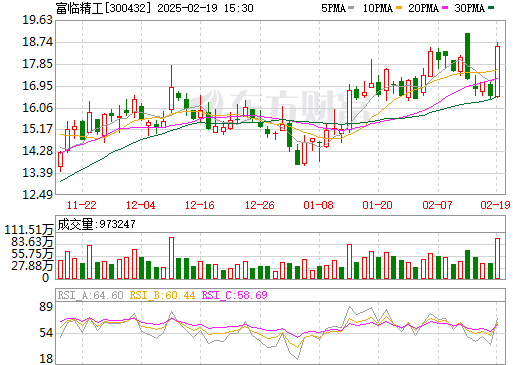The image size is (520, 365).
Task: Select the 12-04 date axis label
Action: click(x=141, y=205)
